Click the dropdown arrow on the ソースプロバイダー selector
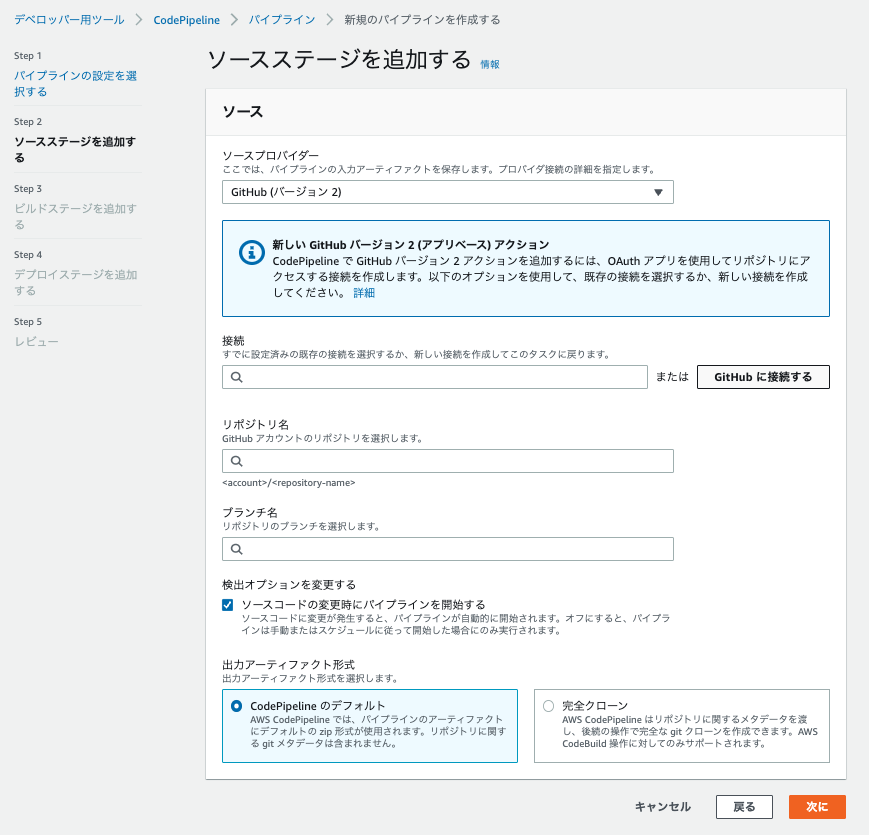Image resolution: width=869 pixels, height=835 pixels. (x=659, y=191)
